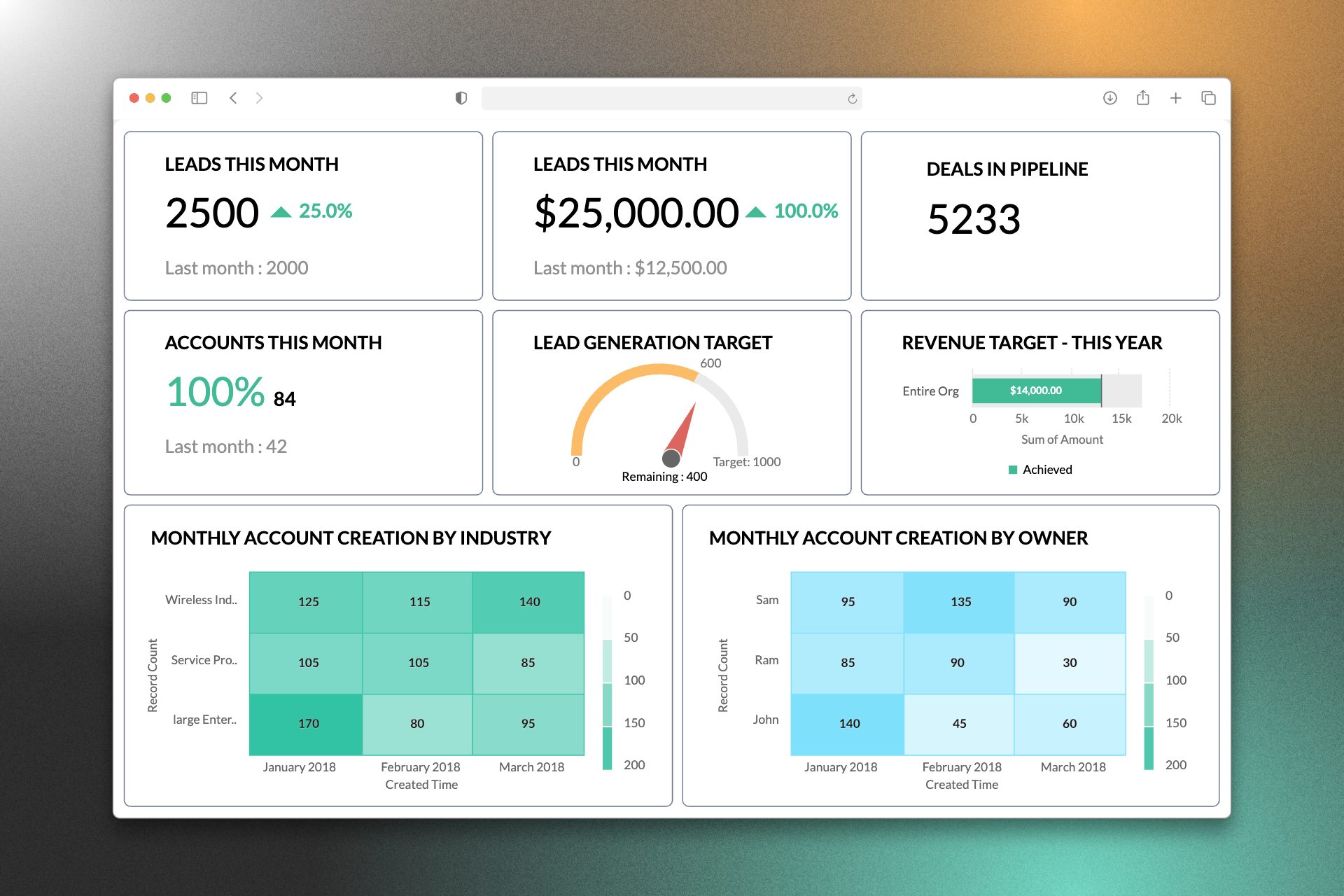Click the Revenue Target - This Year title
This screenshot has height=896, width=1344.
[1032, 343]
